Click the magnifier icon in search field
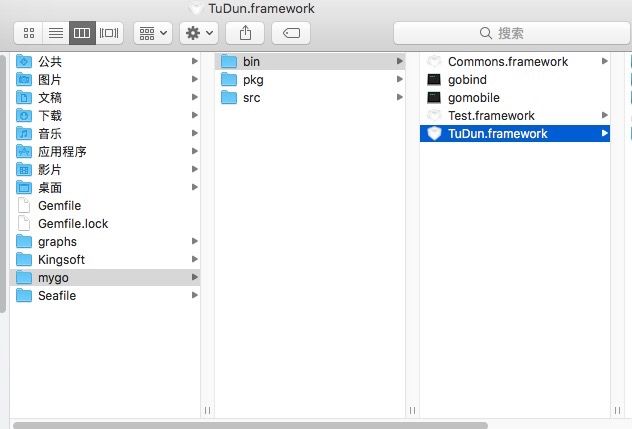Screen dimensions: 632x429 coord(486,33)
